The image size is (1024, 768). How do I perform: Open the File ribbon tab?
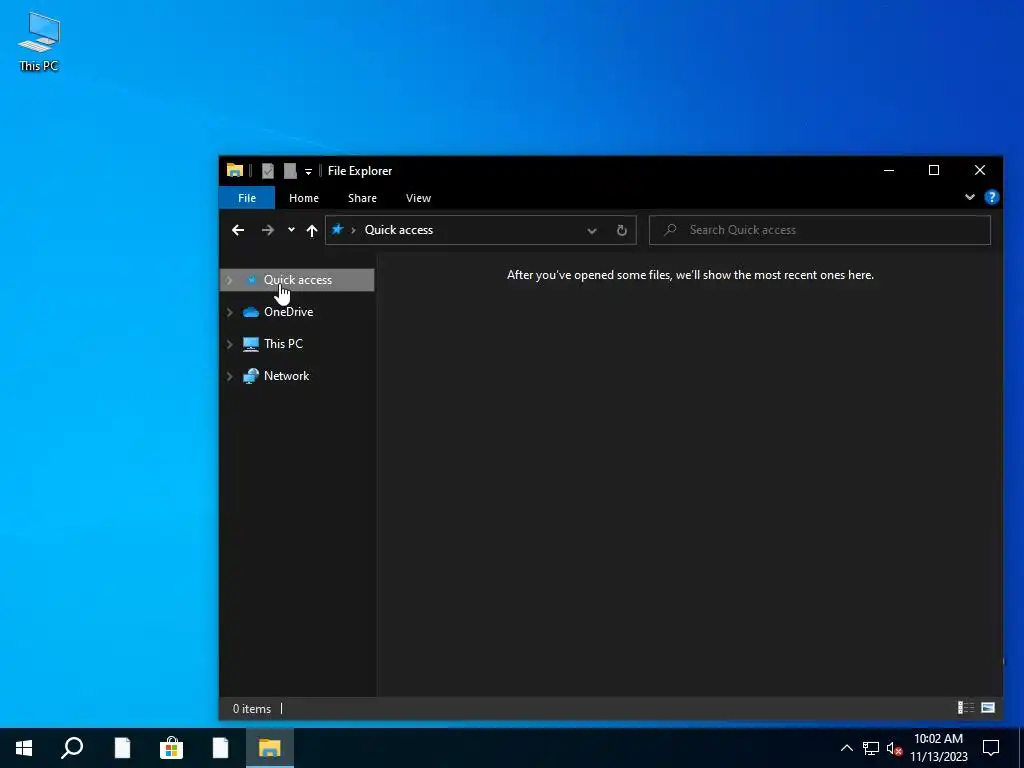(247, 198)
